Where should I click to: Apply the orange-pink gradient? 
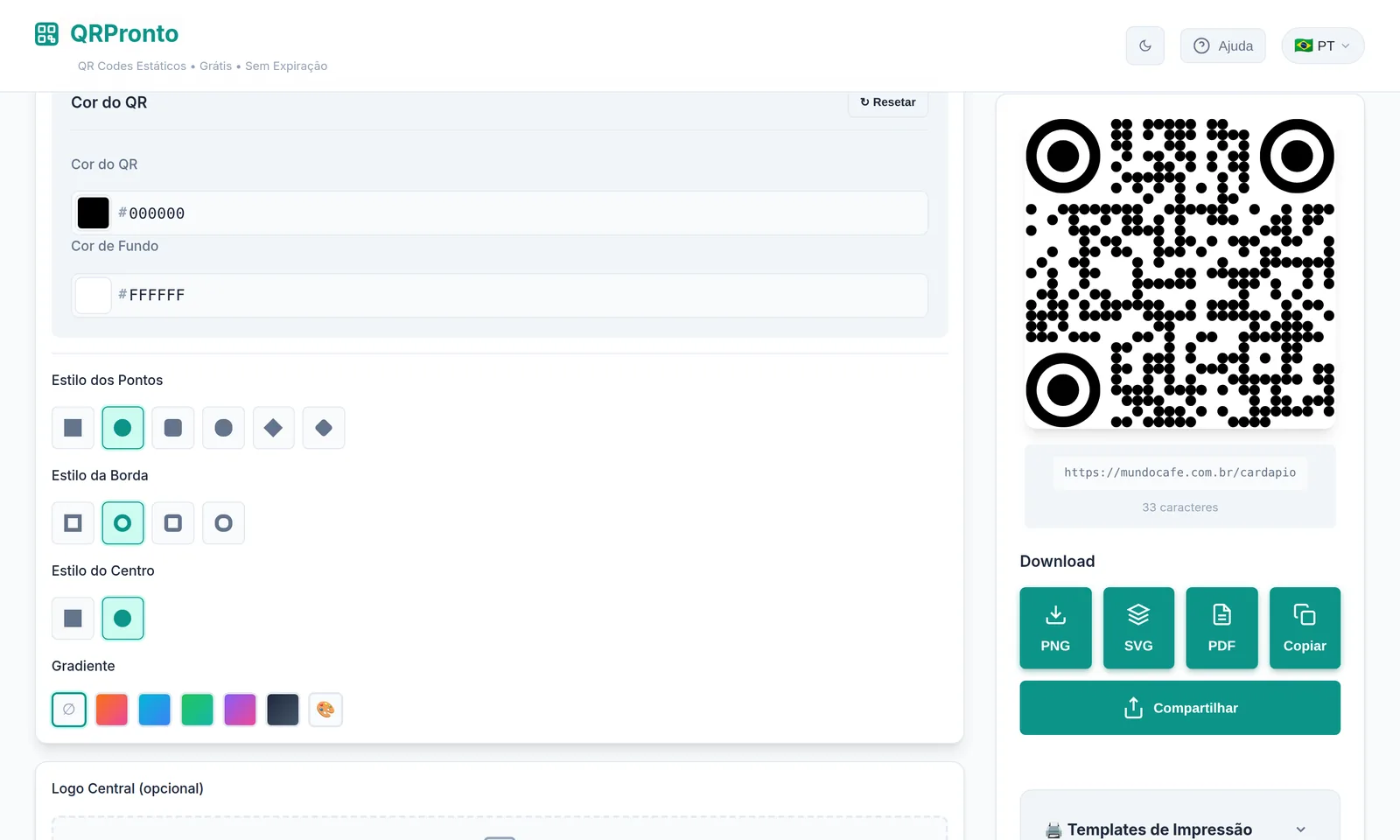pos(112,710)
